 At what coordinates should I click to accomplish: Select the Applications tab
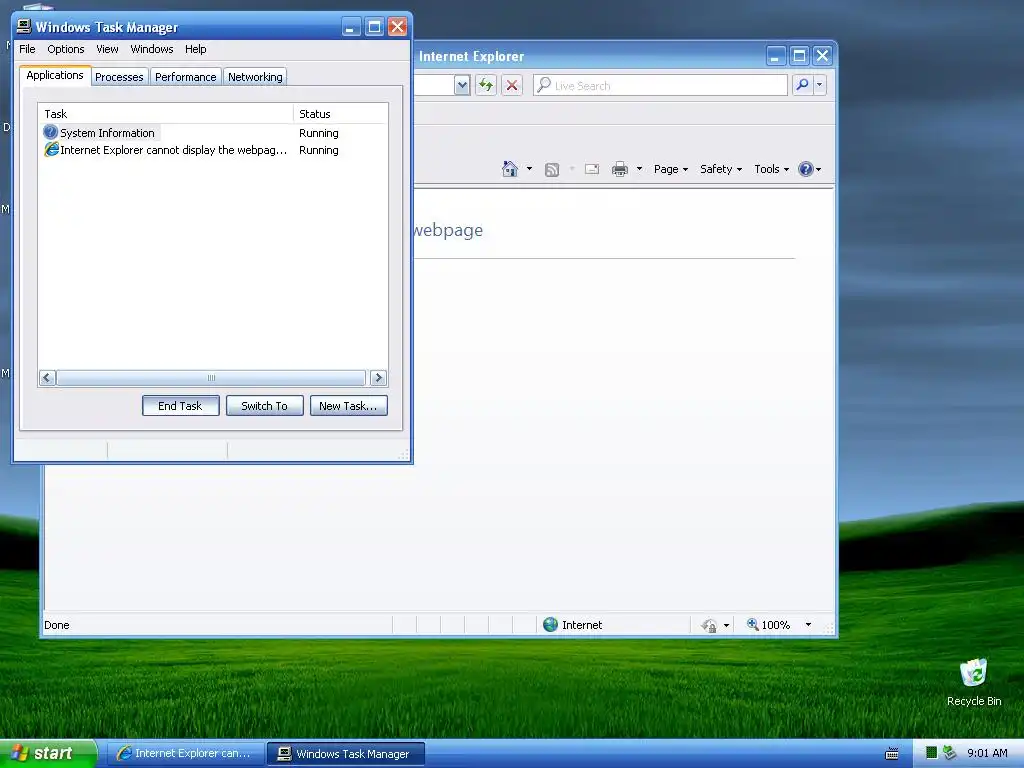55,75
